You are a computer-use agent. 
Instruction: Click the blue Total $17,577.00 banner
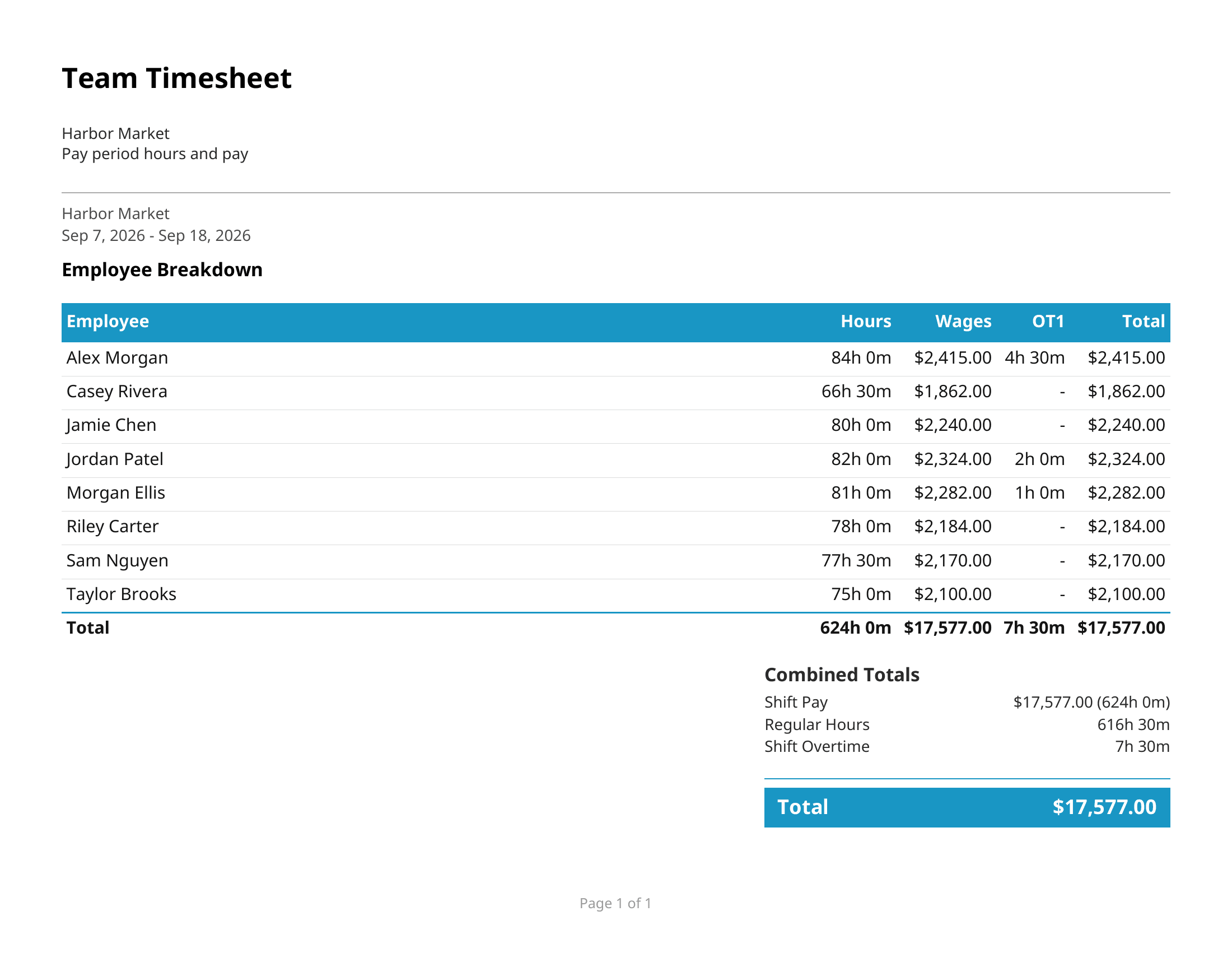[967, 807]
